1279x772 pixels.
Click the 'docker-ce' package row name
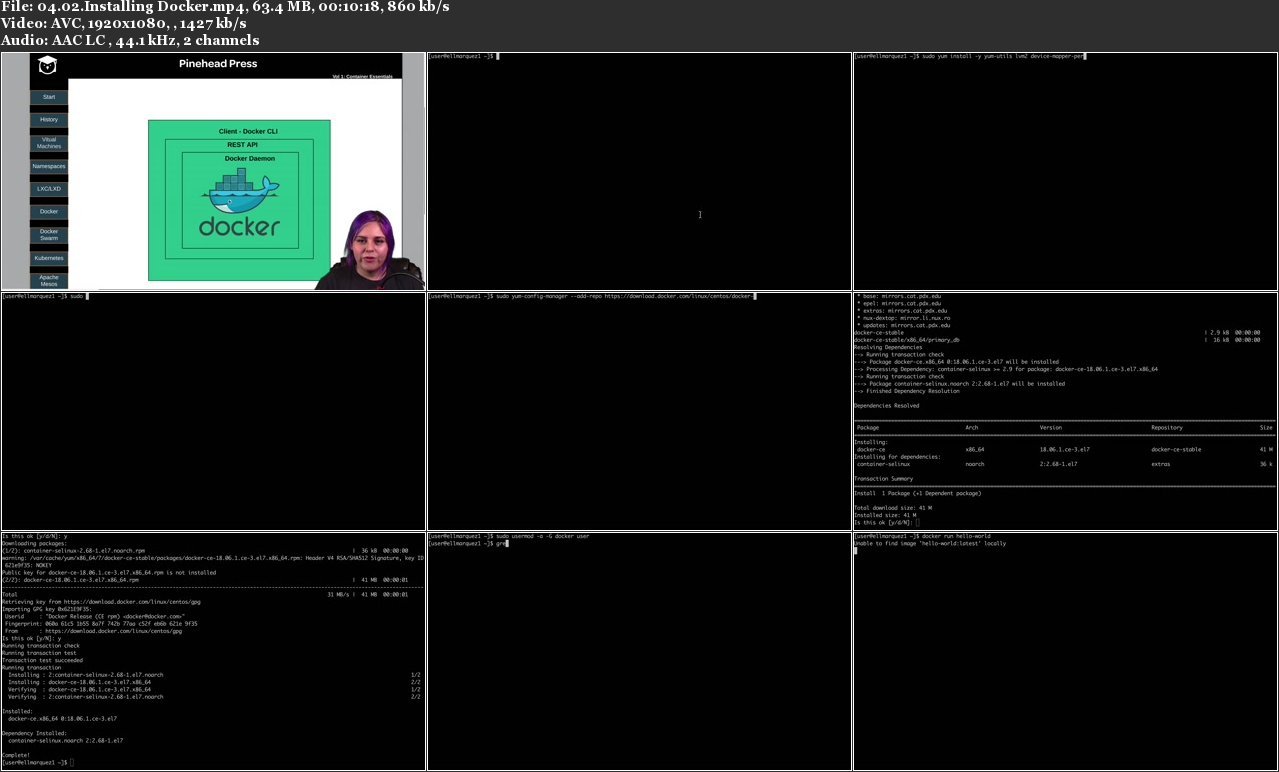[871, 450]
